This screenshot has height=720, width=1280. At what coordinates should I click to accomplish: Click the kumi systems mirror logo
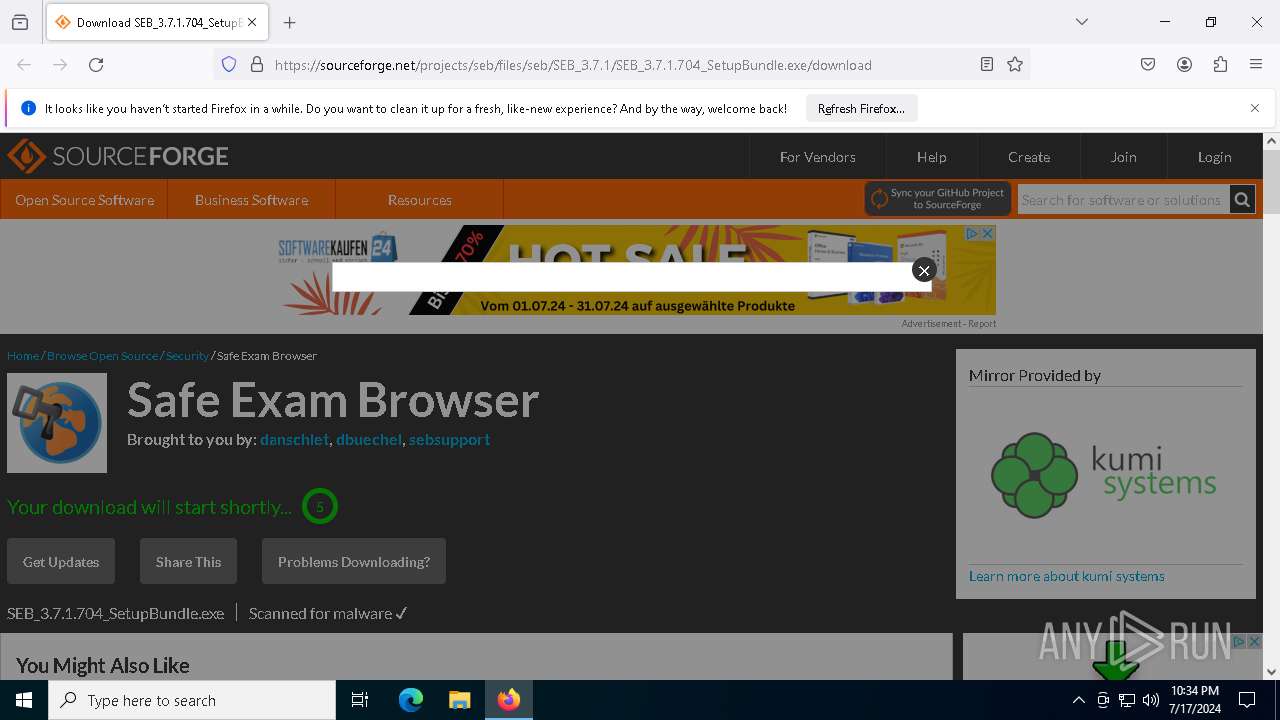click(1104, 475)
